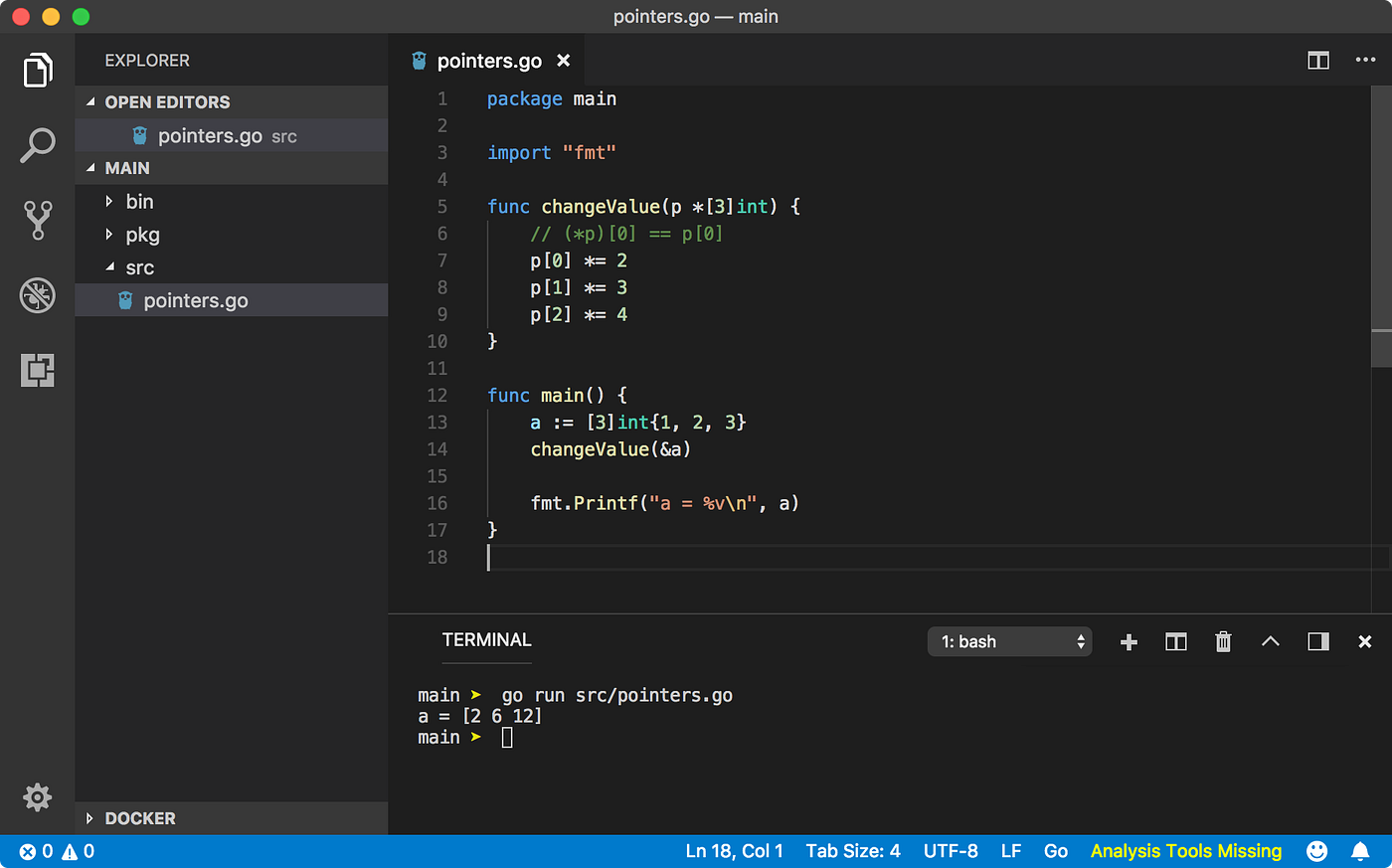The width and height of the screenshot is (1392, 868).
Task: Maximize the terminal panel with the chevron
Action: 1270,641
